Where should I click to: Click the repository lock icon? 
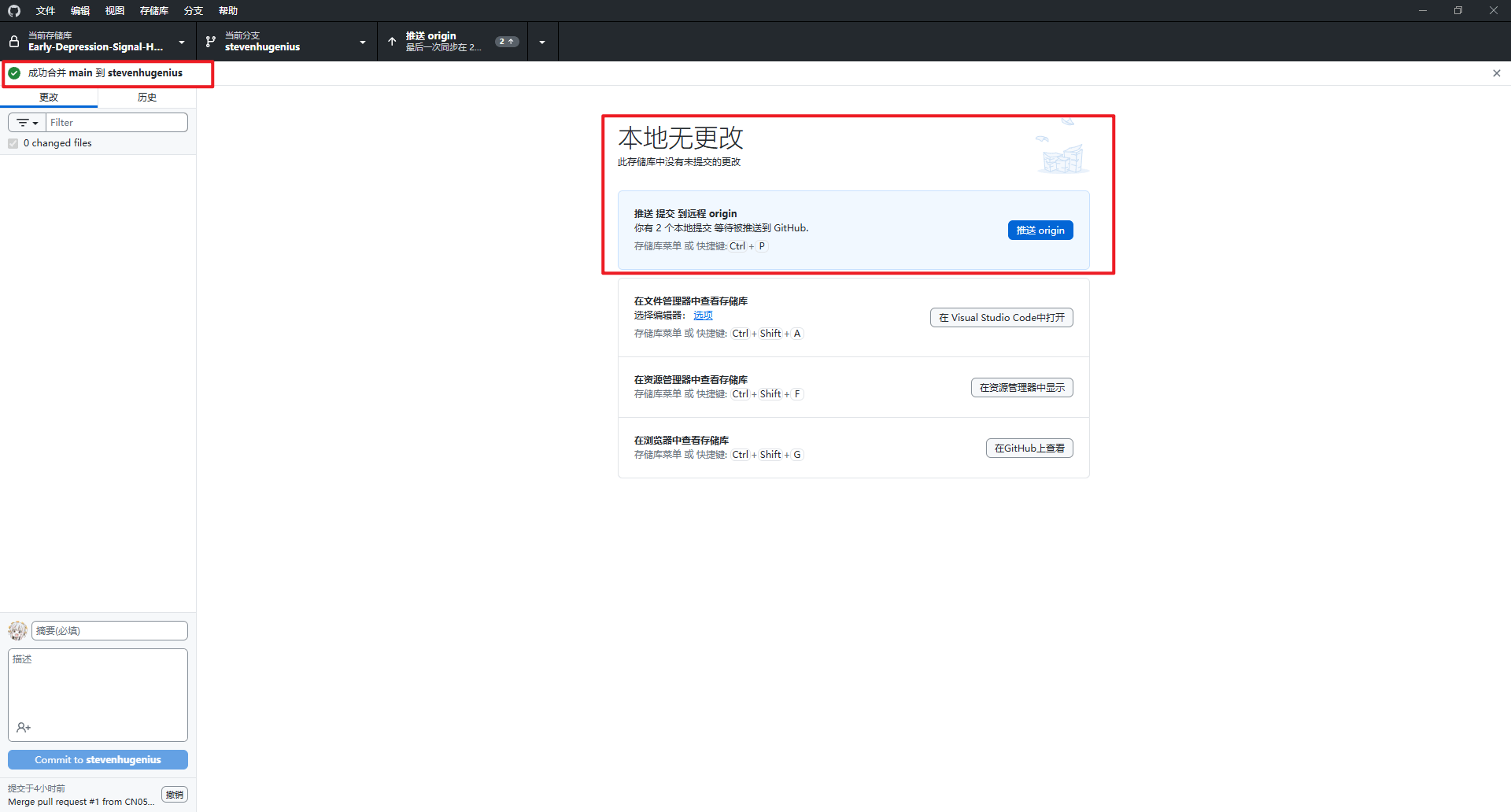click(x=14, y=42)
